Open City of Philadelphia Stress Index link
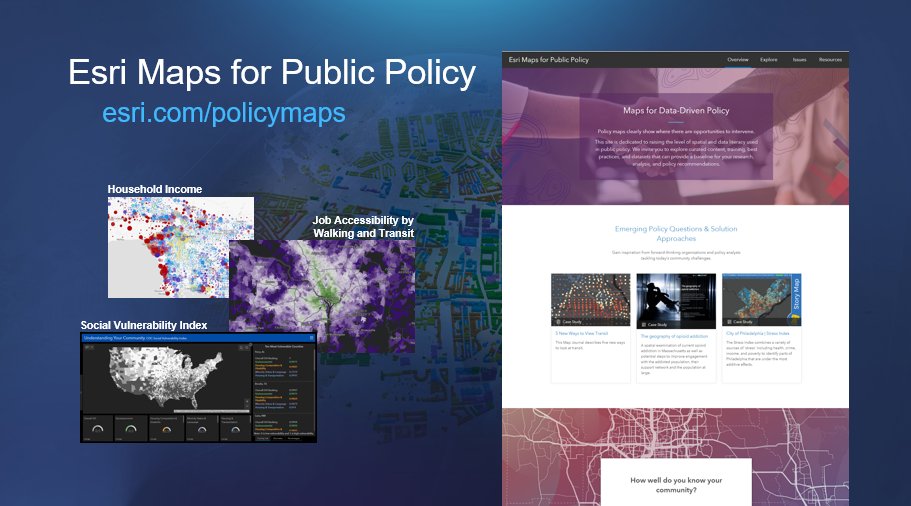 coord(758,333)
